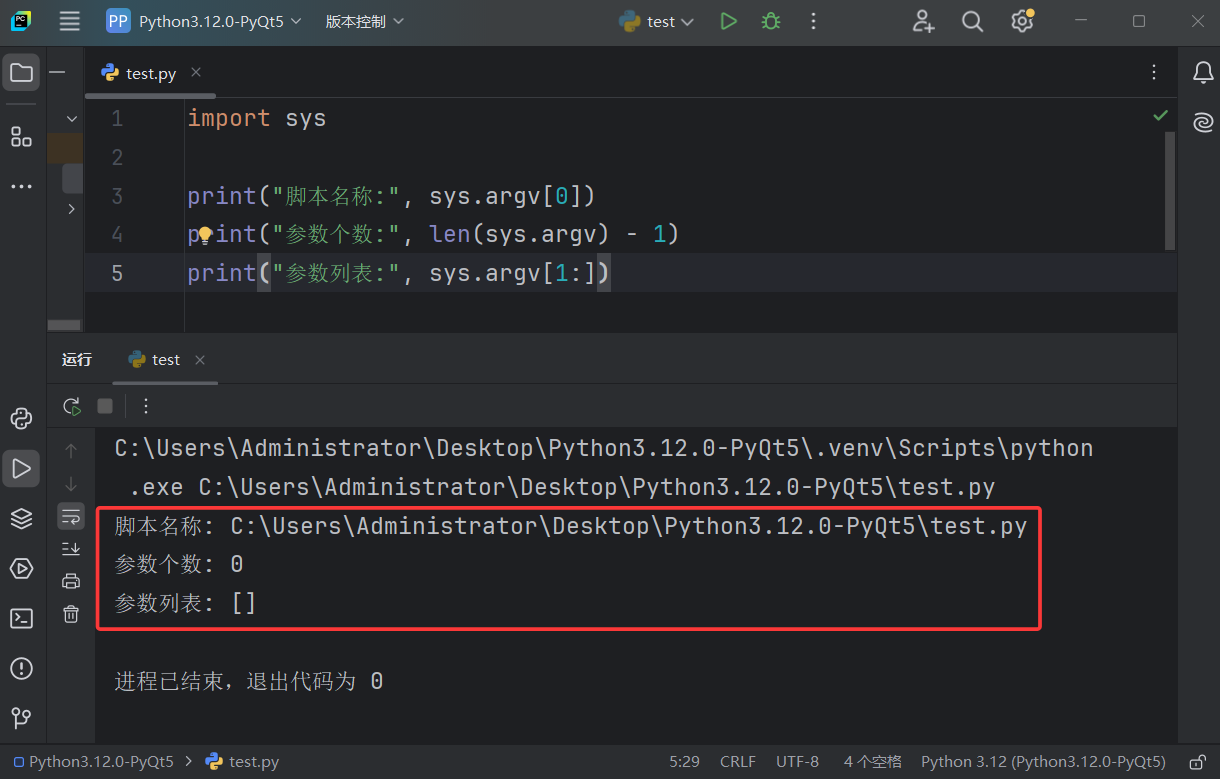Open the Problems exclamation icon

tap(21, 668)
